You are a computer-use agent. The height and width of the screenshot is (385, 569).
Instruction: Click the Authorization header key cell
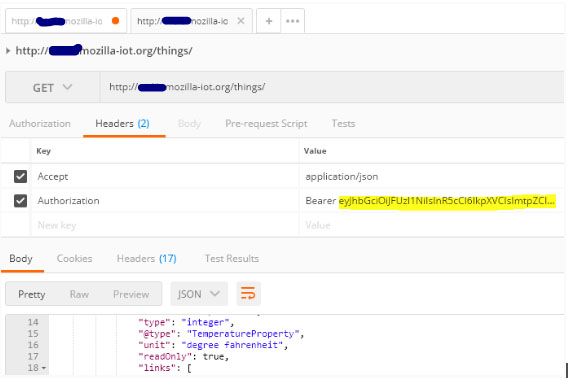point(165,200)
